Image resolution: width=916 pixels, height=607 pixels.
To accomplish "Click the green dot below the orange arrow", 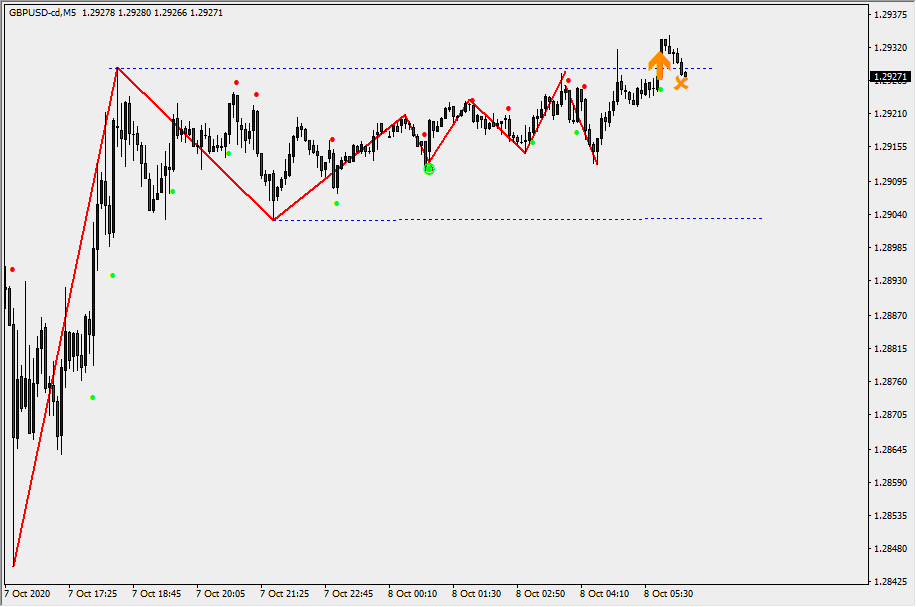I will click(x=660, y=89).
